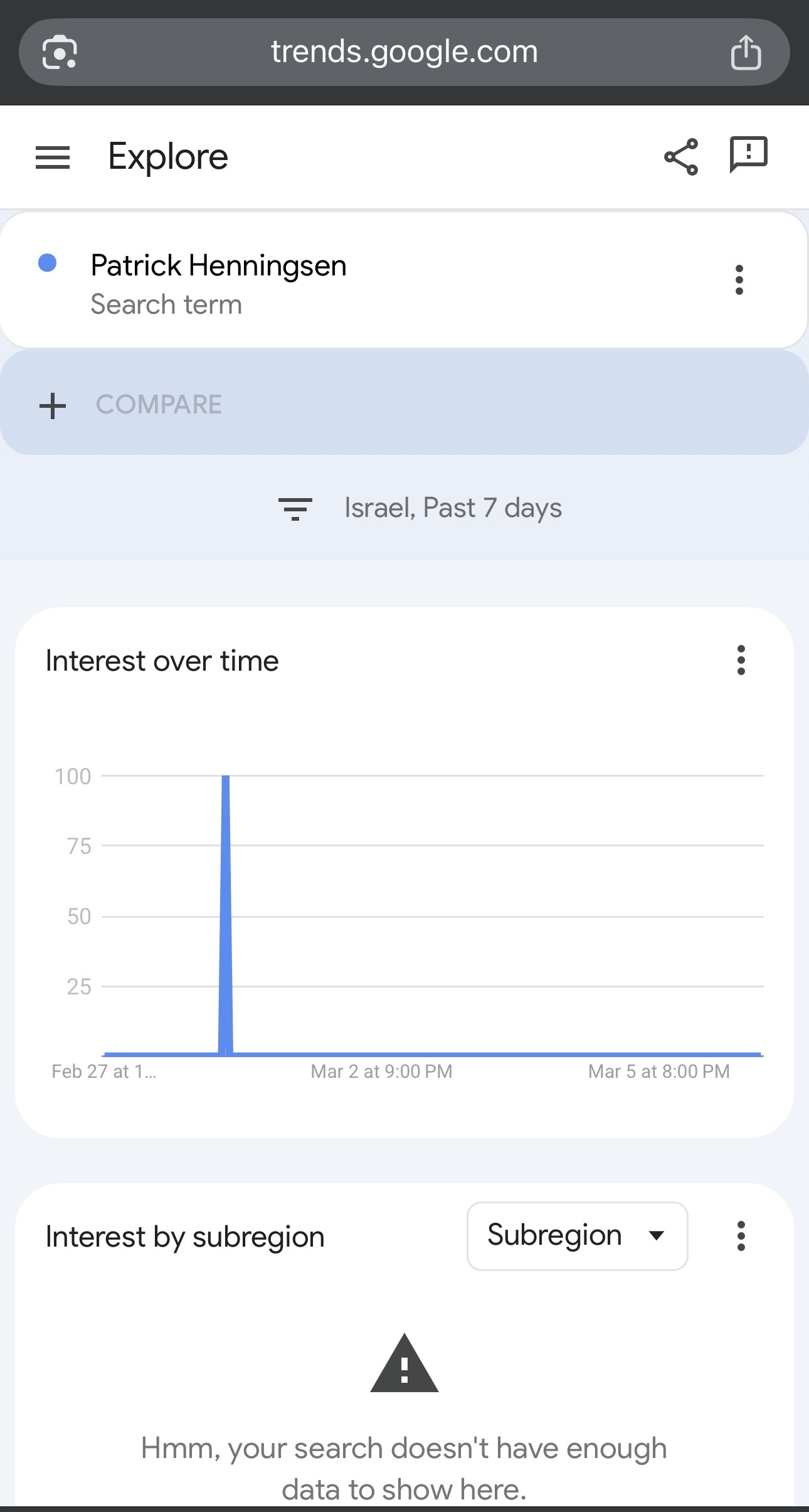Tap the Google Lens icon in address bar
The width and height of the screenshot is (809, 1512).
click(60, 52)
